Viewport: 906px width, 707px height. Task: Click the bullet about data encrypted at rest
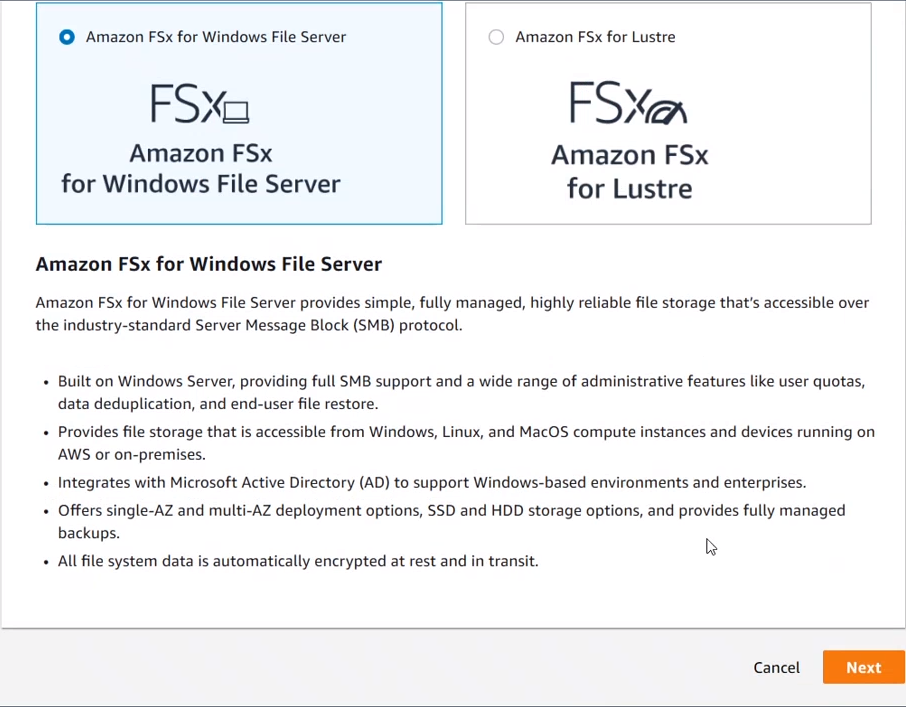[298, 561]
